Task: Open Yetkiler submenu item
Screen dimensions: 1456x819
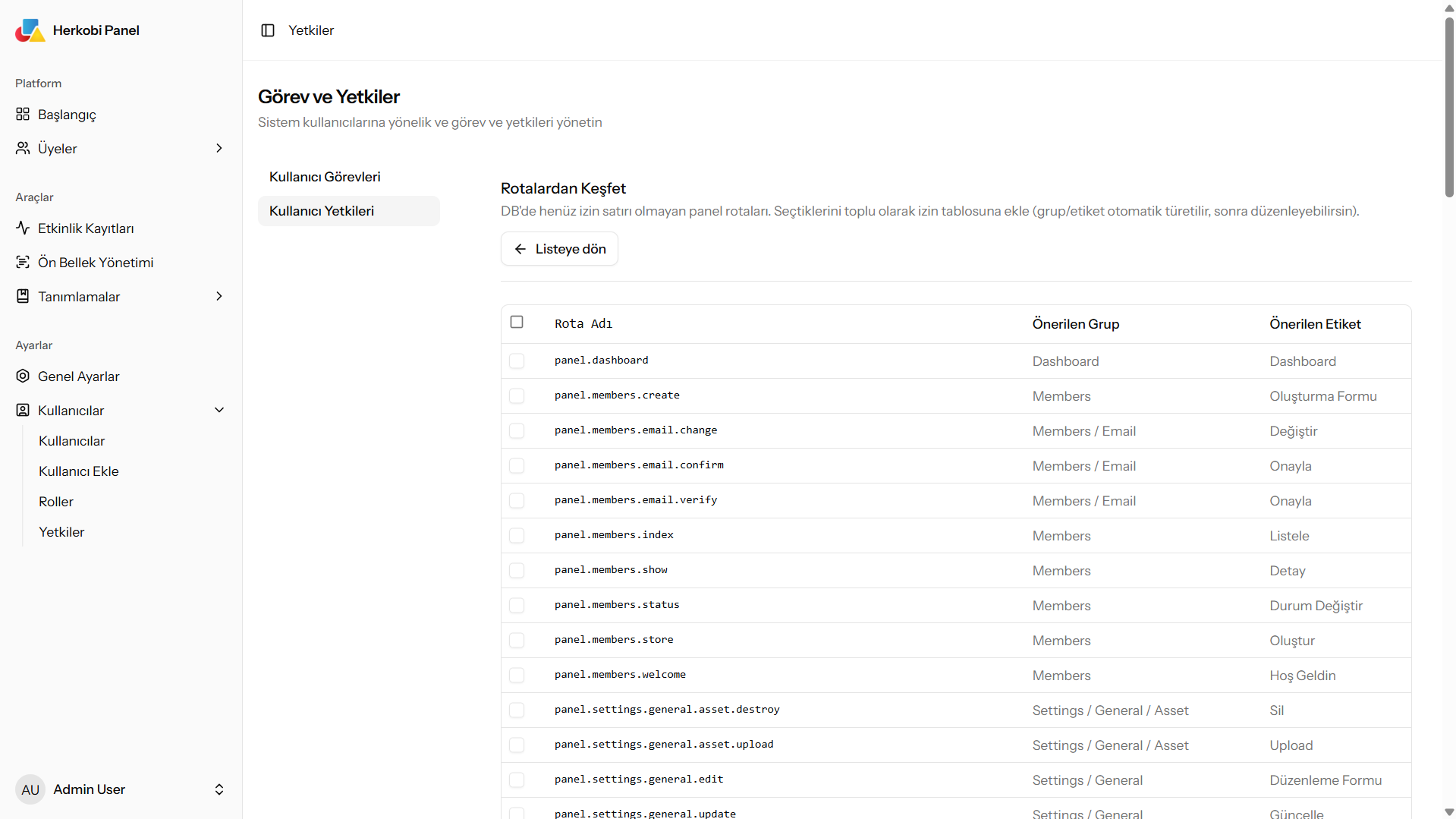Action: 61,532
